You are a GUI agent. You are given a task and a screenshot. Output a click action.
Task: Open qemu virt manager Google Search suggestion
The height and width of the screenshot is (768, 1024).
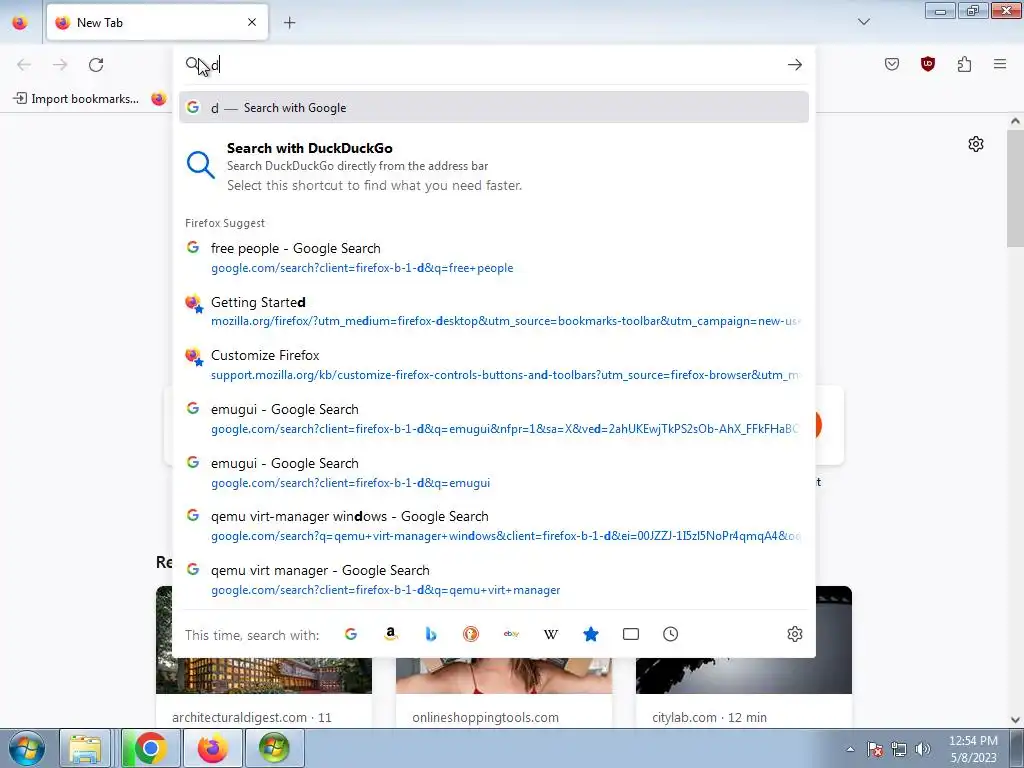pos(494,579)
